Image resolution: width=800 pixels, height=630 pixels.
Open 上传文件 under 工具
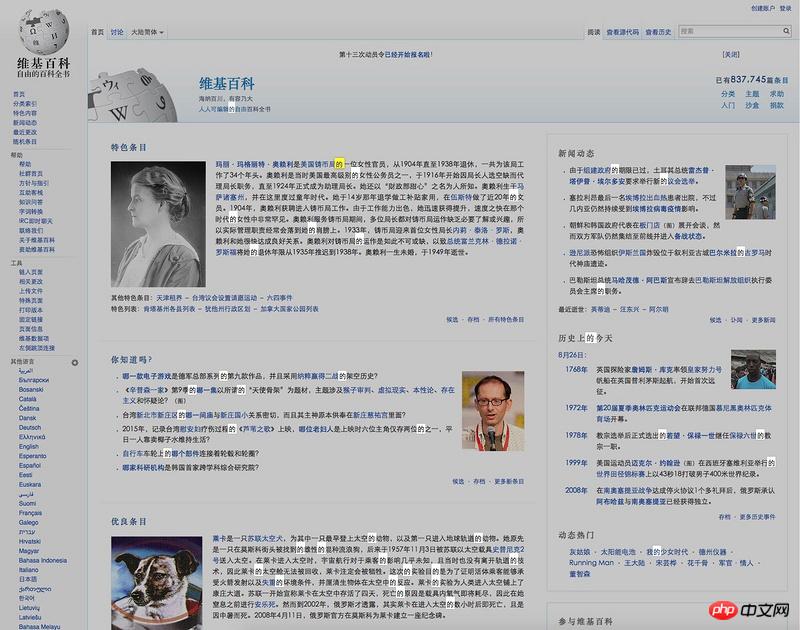click(x=31, y=291)
